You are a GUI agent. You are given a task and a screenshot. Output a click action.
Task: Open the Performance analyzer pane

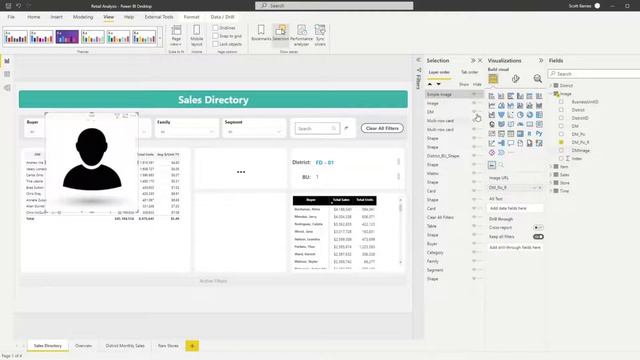[301, 35]
